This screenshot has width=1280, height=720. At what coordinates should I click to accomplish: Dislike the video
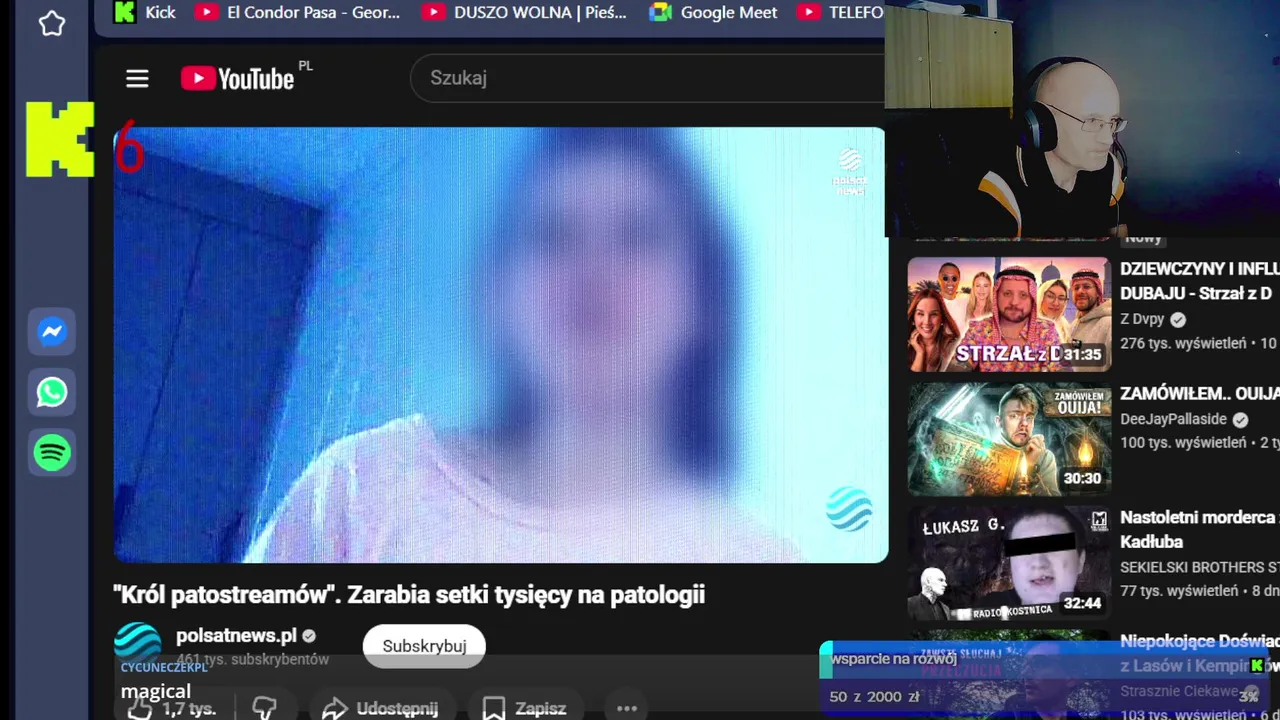264,708
